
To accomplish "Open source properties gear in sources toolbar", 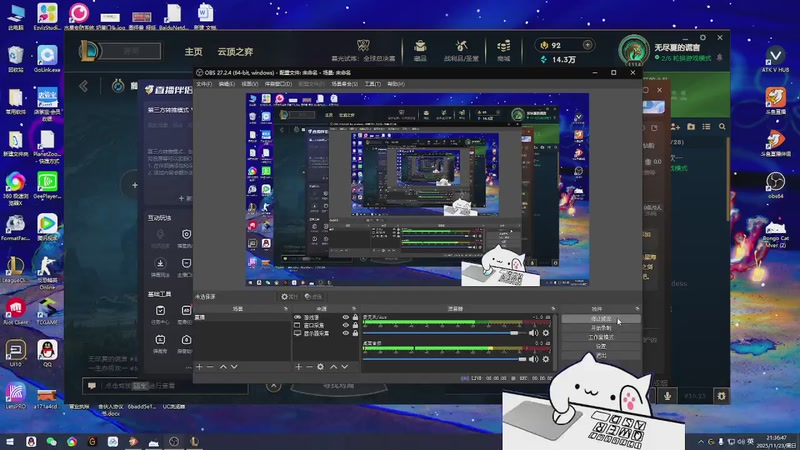I will (320, 367).
